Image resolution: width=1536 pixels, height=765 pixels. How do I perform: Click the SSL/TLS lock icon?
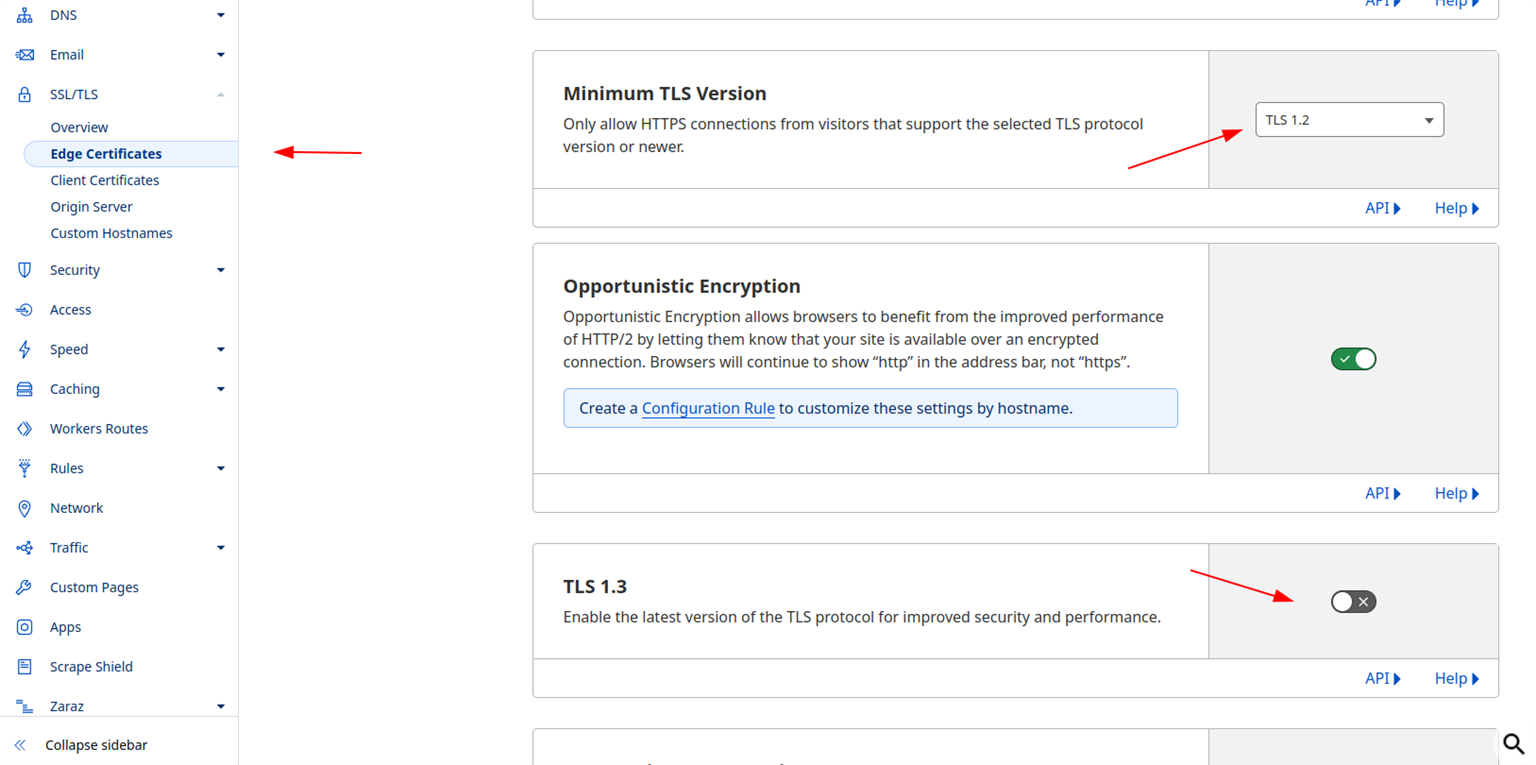(25, 94)
